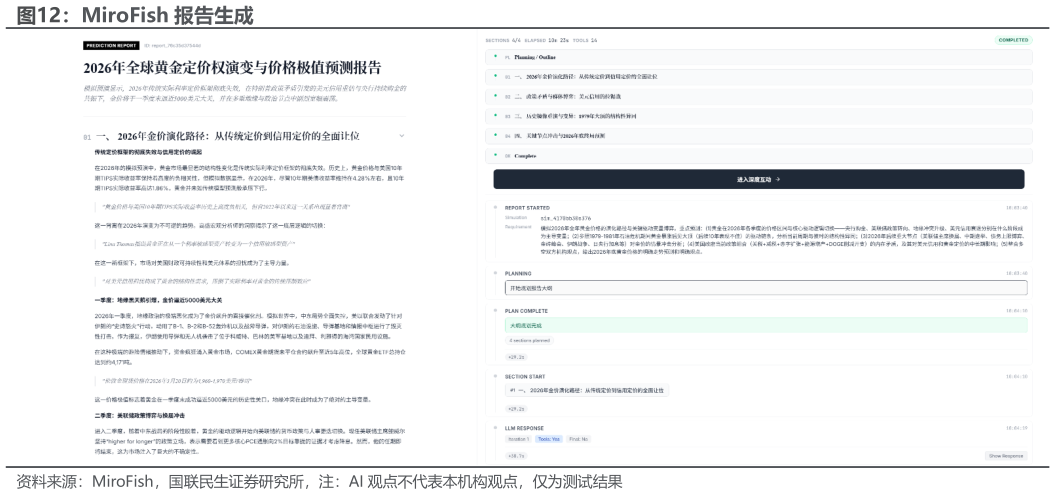Viewport: 1055px width, 494px height.
Task: Click the green 大纲规划完成 banner
Action: 766,325
